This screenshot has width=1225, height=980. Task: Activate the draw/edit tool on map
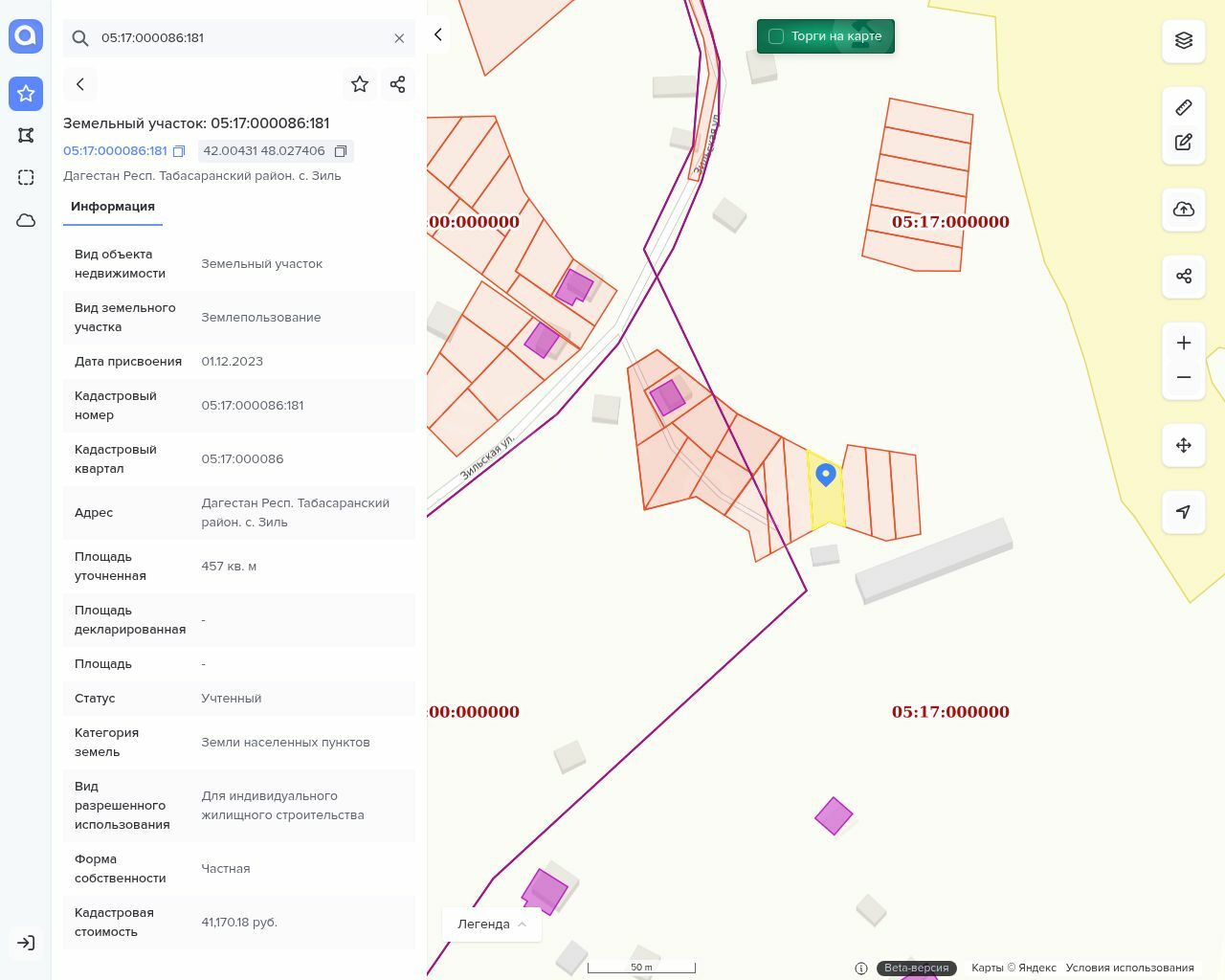point(1183,143)
